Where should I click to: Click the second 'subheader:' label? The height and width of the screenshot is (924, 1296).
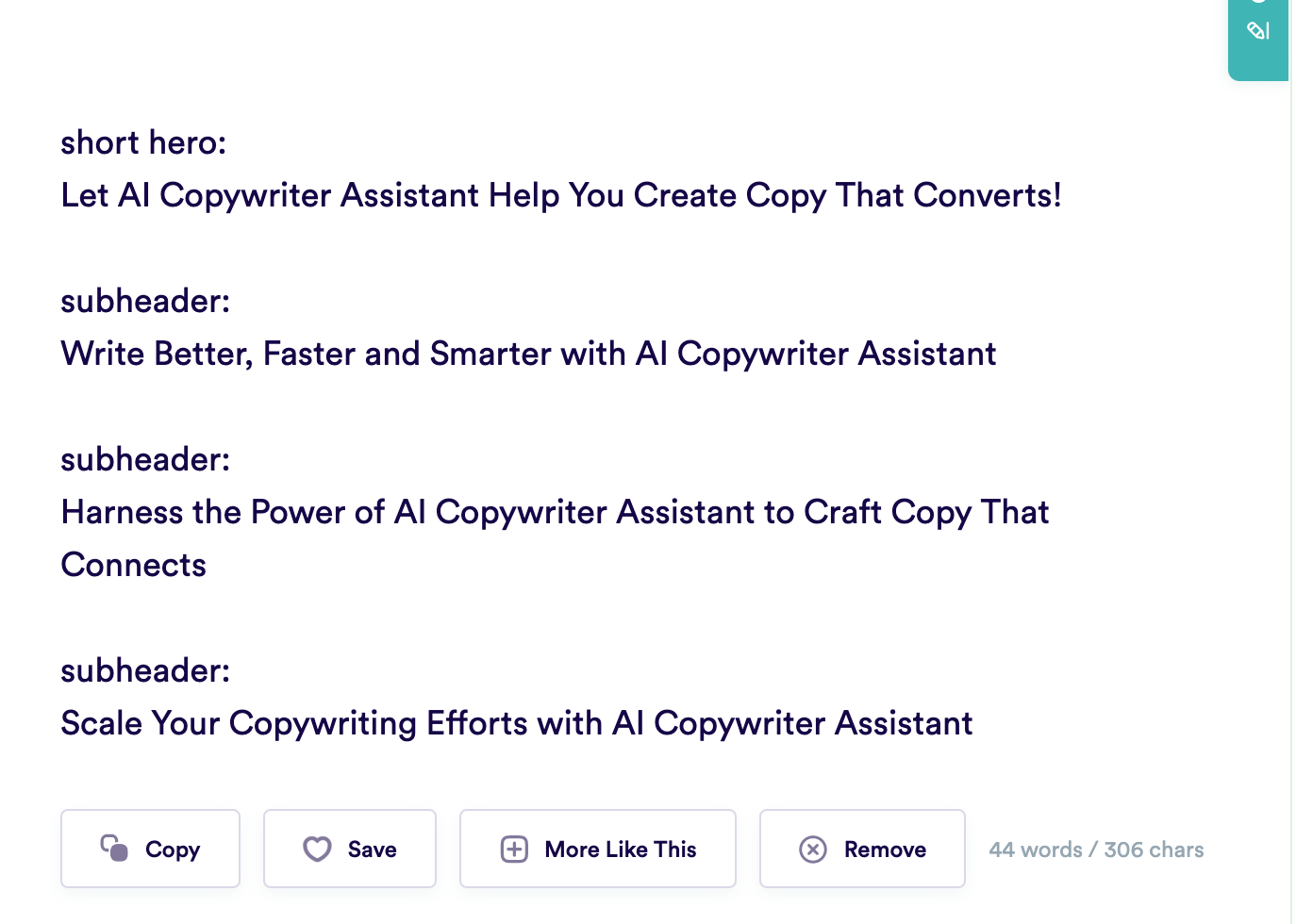(x=145, y=459)
